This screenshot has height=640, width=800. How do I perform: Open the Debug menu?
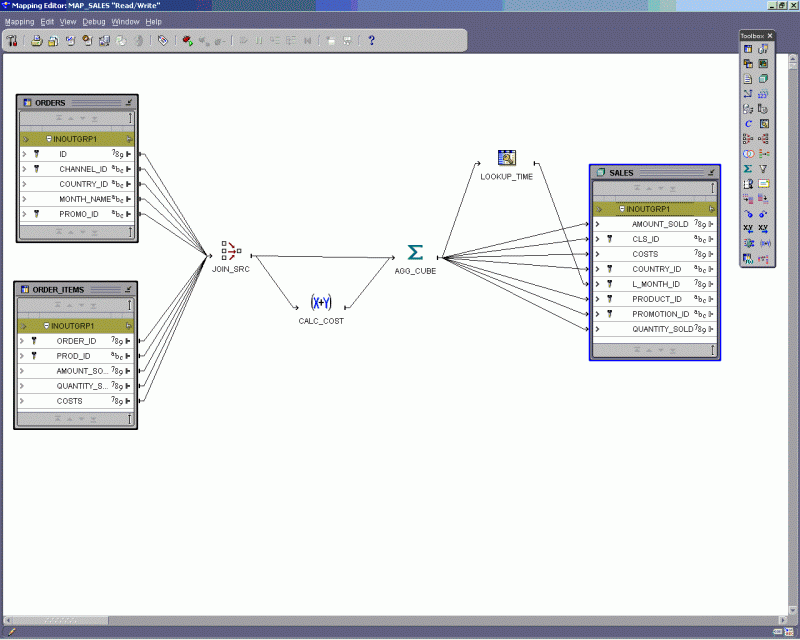point(94,22)
